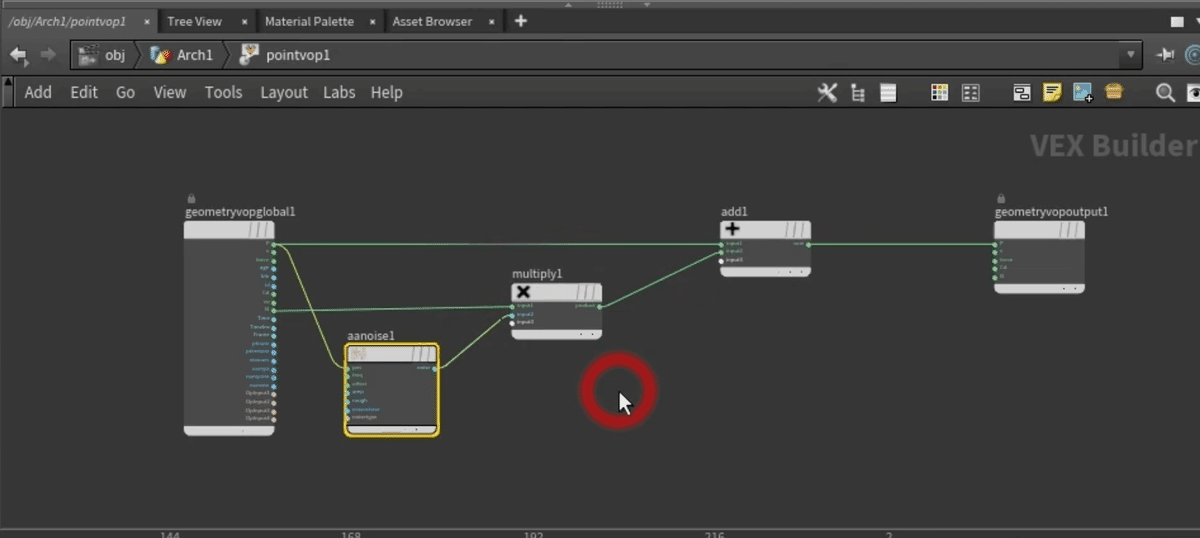Switch to the Tree View tab

tap(194, 21)
